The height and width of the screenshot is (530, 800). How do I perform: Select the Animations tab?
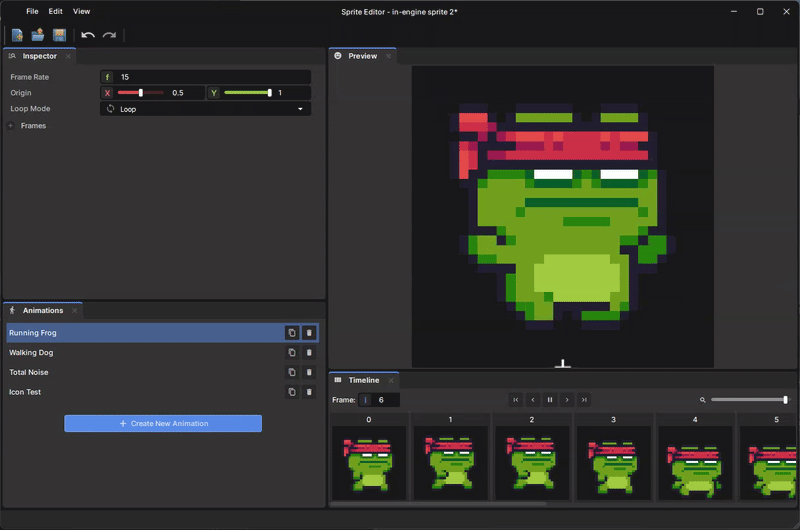point(43,310)
